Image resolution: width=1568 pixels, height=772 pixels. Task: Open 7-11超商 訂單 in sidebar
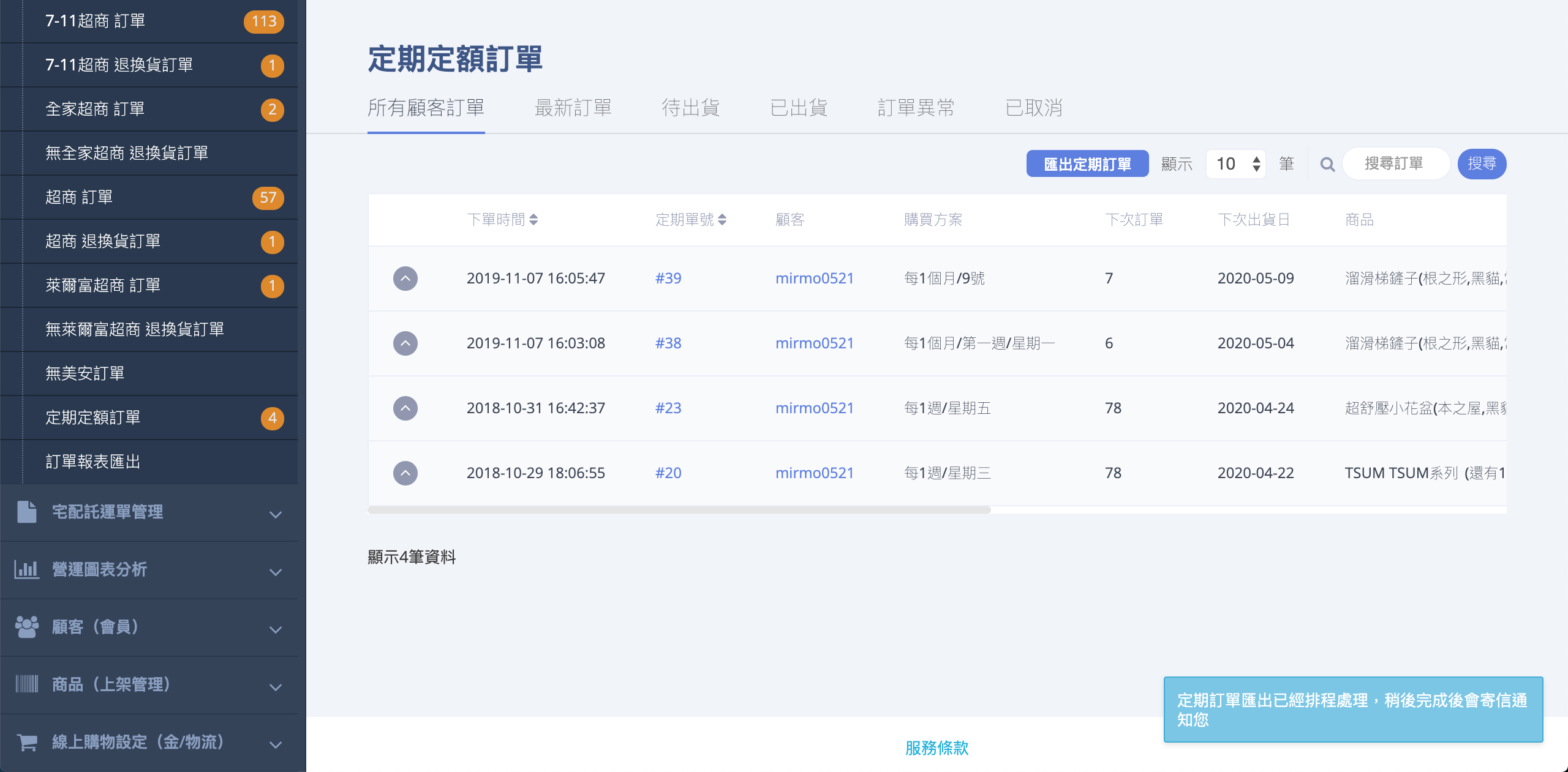pyautogui.click(x=149, y=21)
